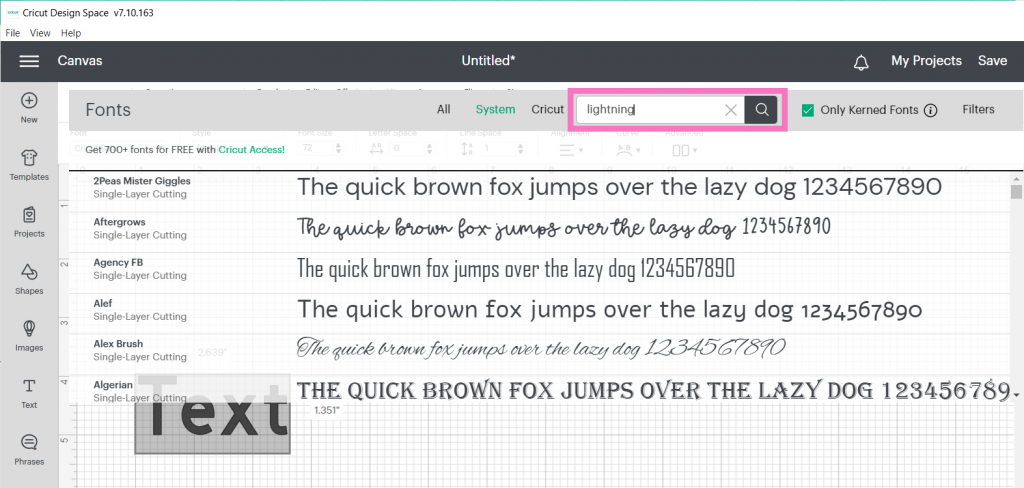This screenshot has height=488, width=1024.
Task: Switch to the System fonts tab
Action: [495, 110]
